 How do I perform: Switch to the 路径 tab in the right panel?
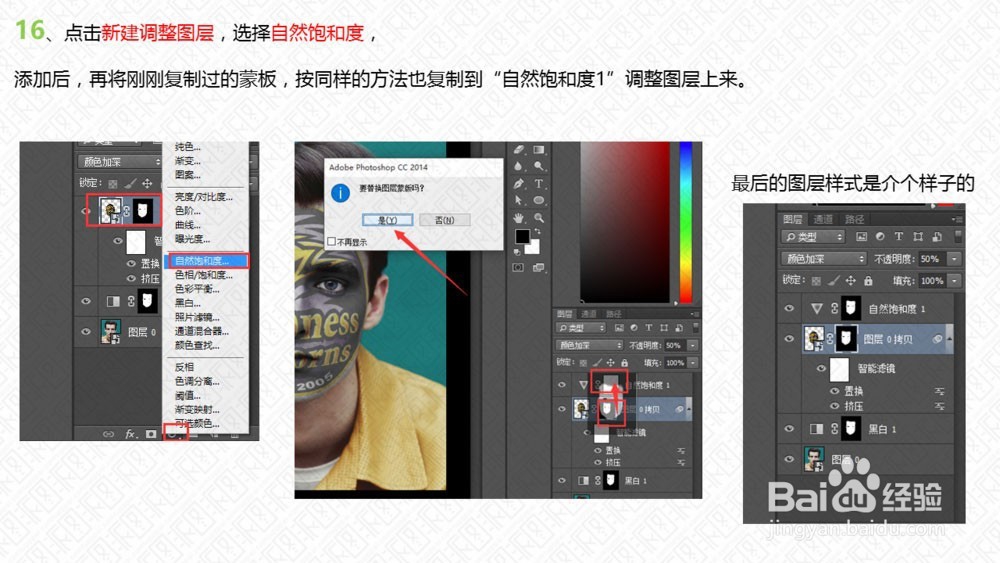pyautogui.click(x=854, y=219)
